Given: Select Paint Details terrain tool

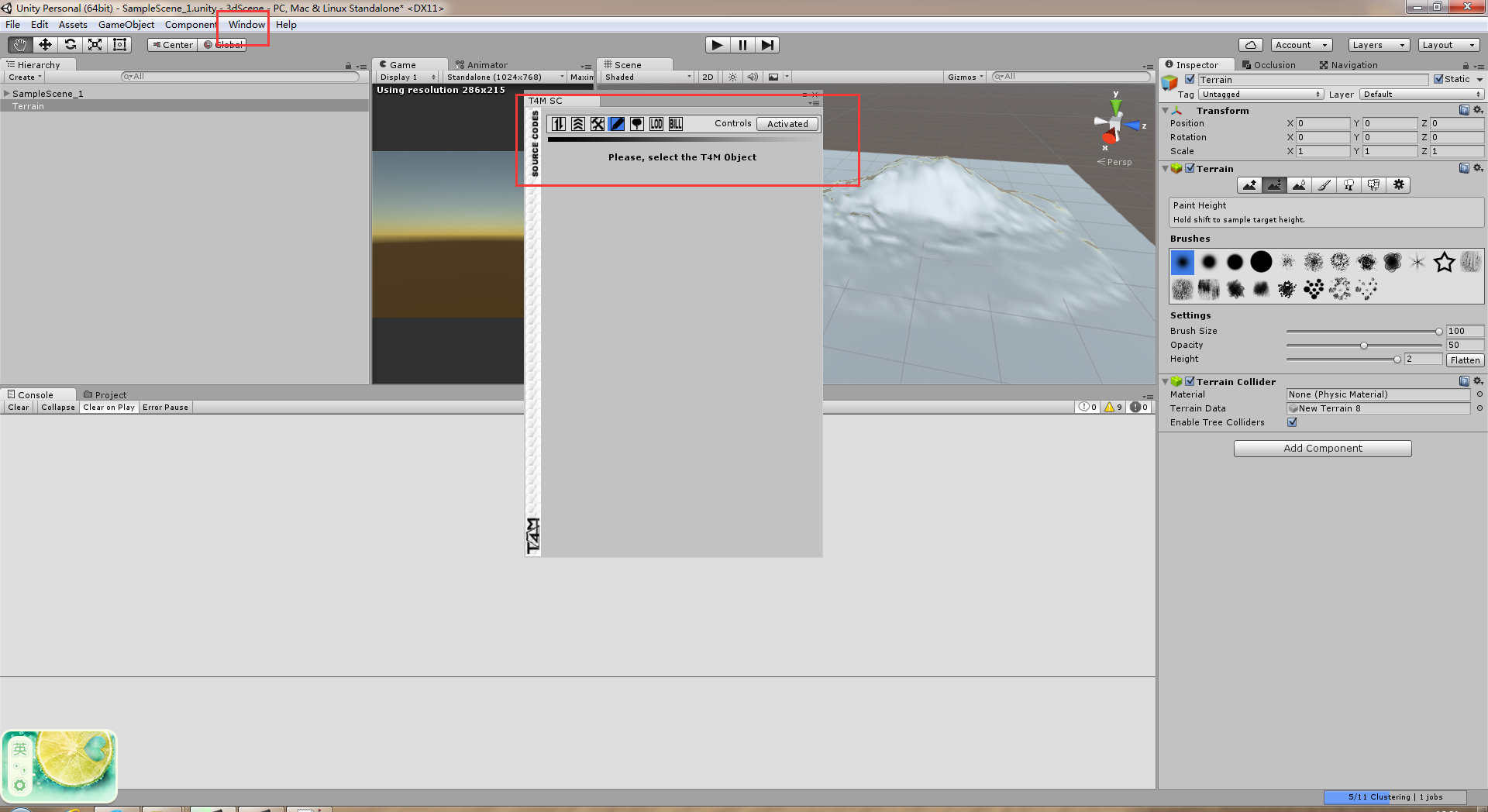Looking at the screenshot, I should pyautogui.click(x=1373, y=185).
